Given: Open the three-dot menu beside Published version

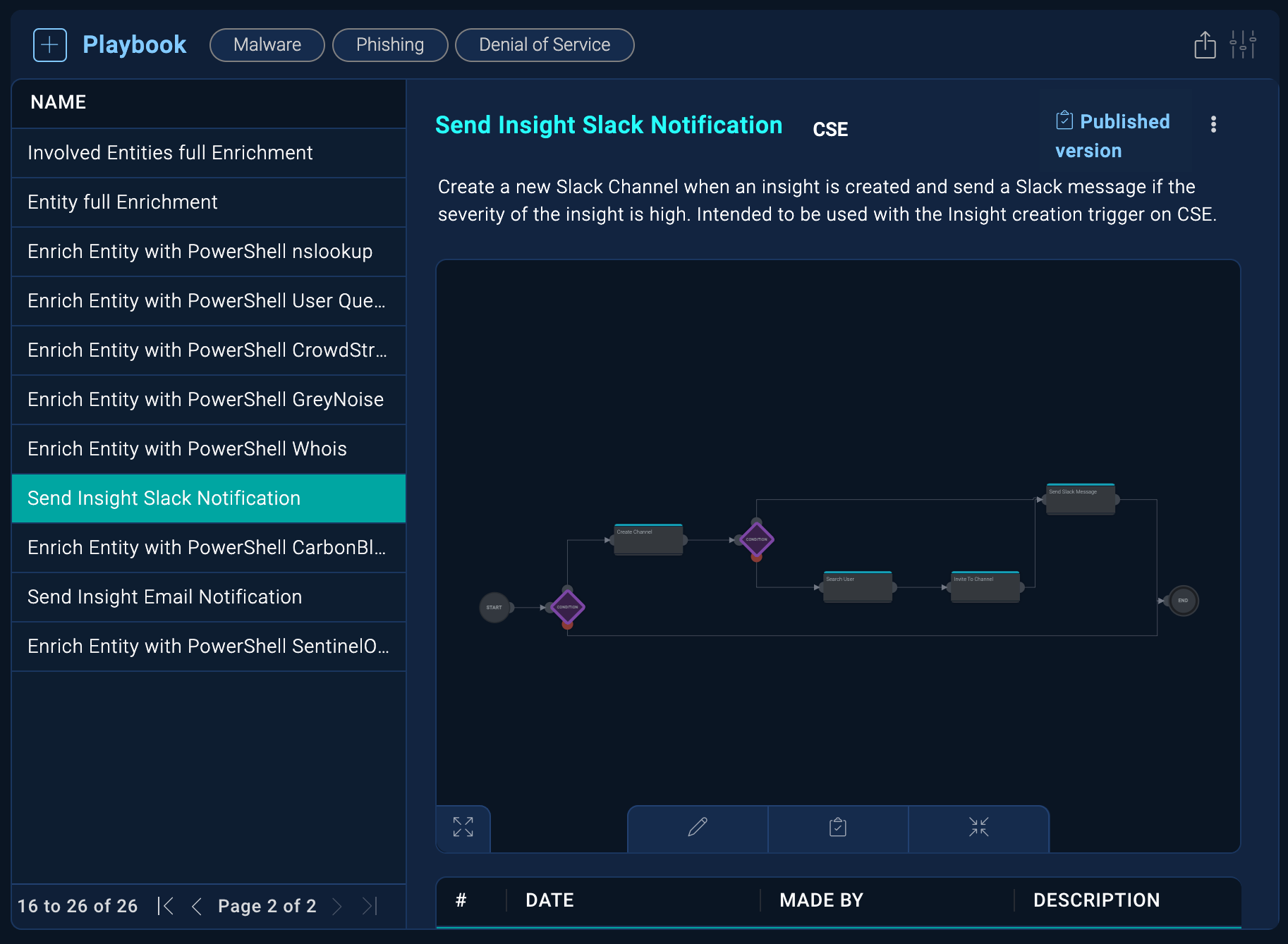Looking at the screenshot, I should [x=1214, y=124].
